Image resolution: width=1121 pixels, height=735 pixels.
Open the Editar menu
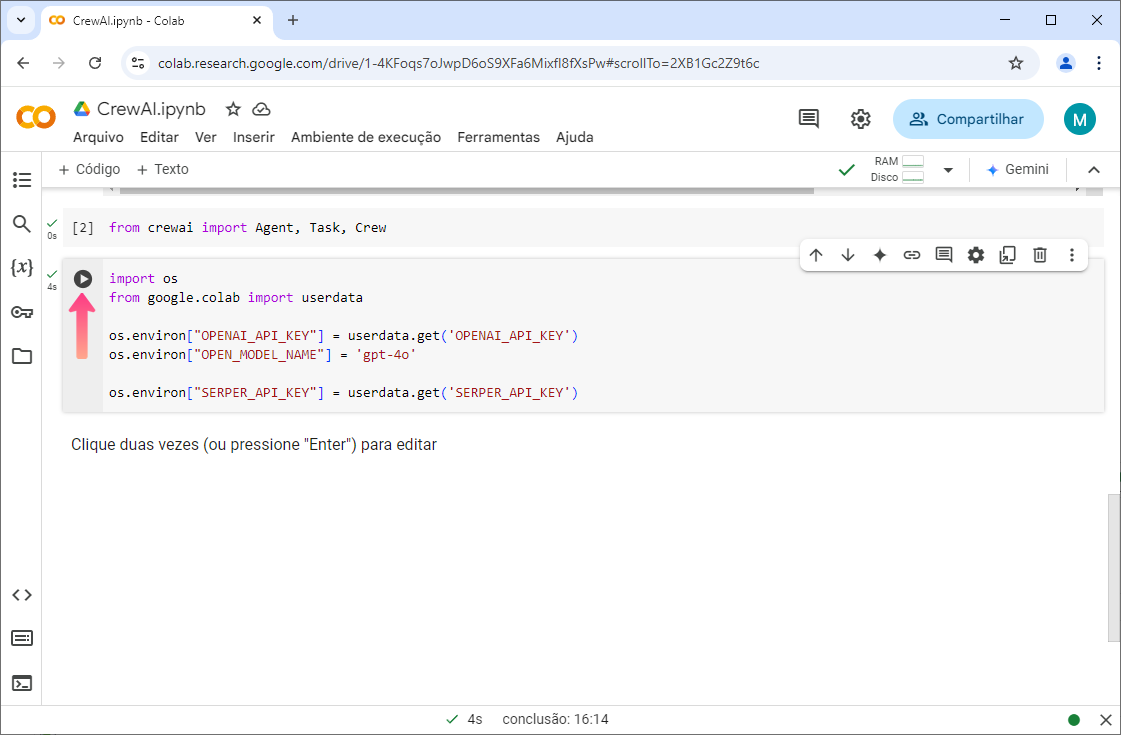pyautogui.click(x=159, y=137)
